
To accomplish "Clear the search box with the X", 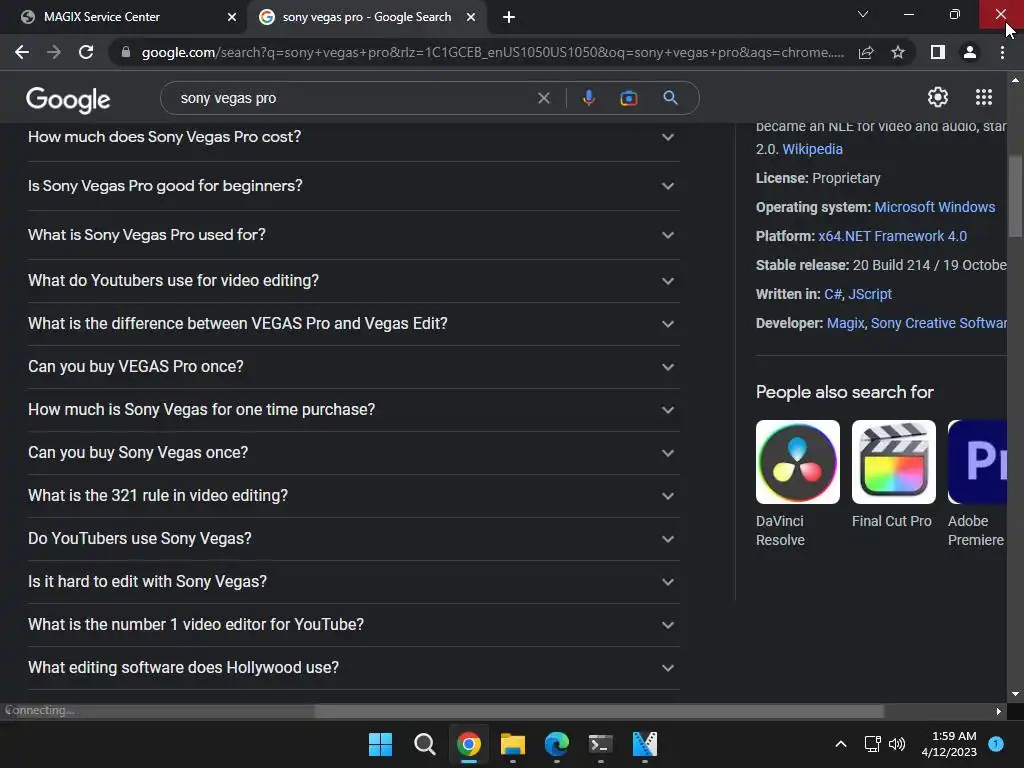I will click(543, 98).
